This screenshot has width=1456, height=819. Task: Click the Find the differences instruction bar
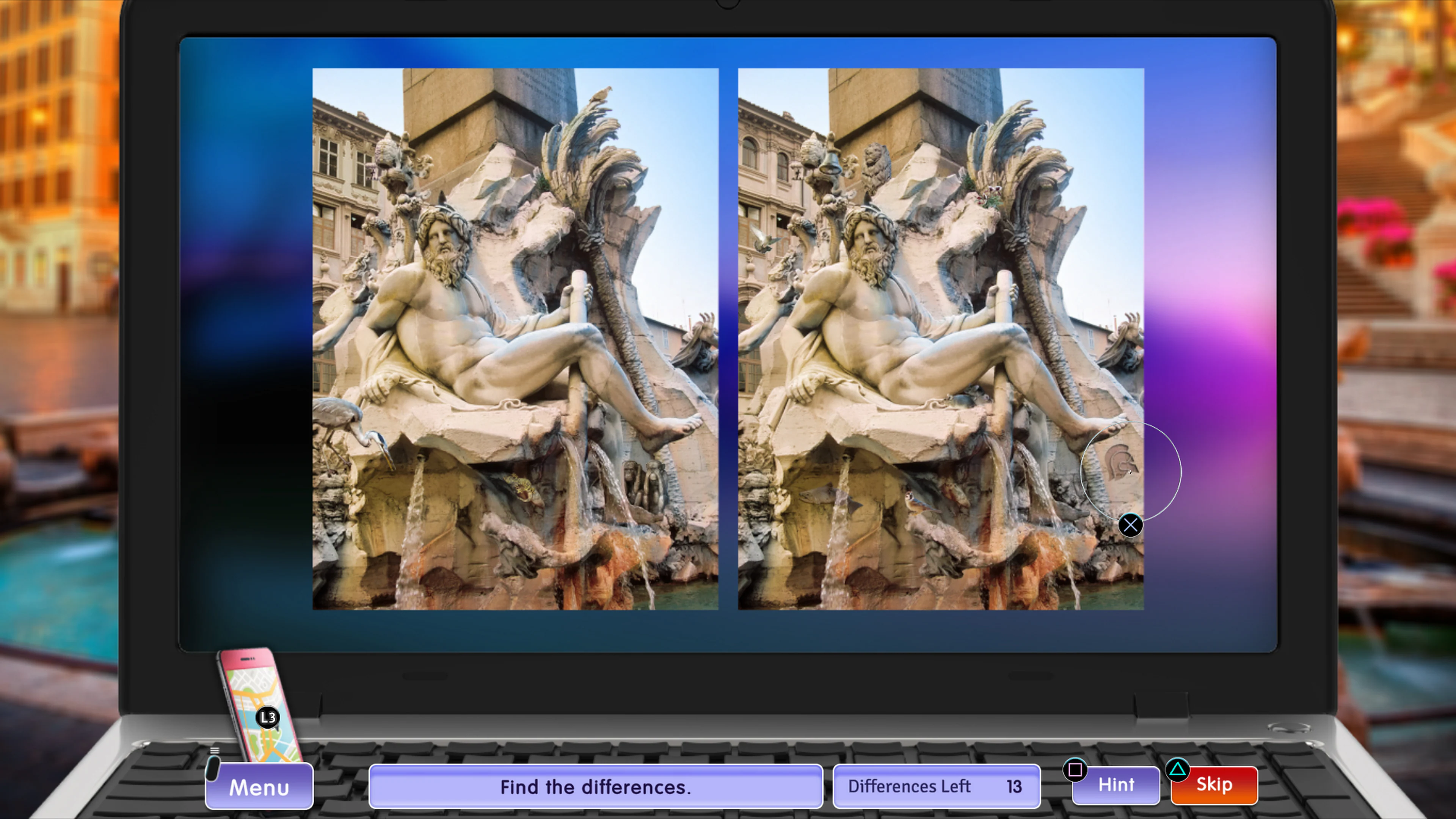596,788
